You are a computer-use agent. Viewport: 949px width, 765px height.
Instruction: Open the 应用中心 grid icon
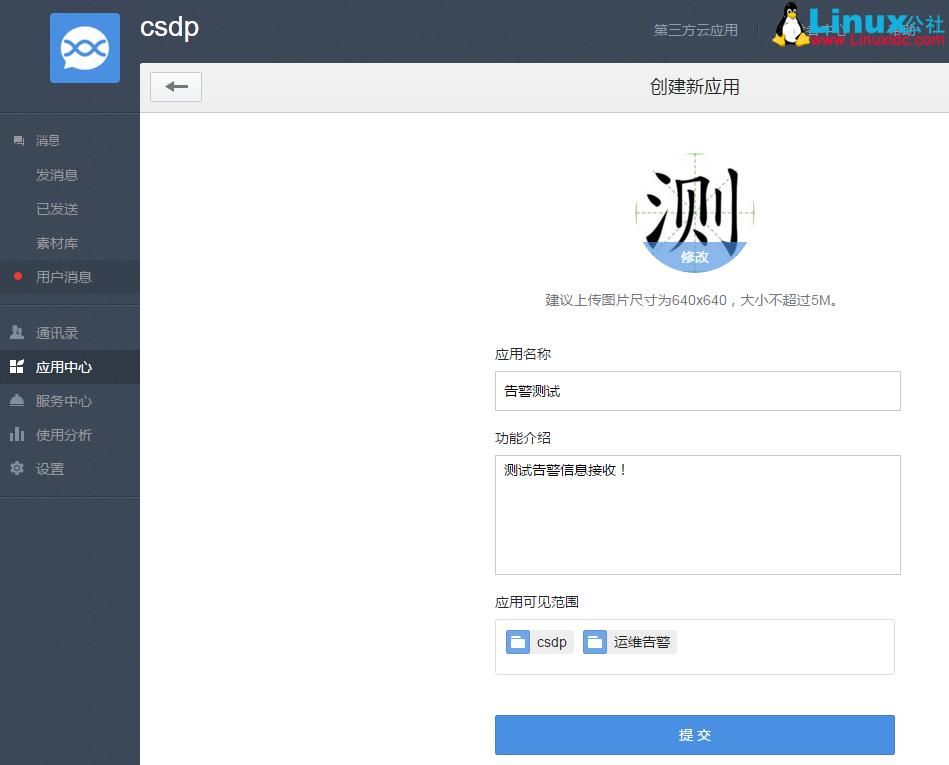[x=18, y=367]
